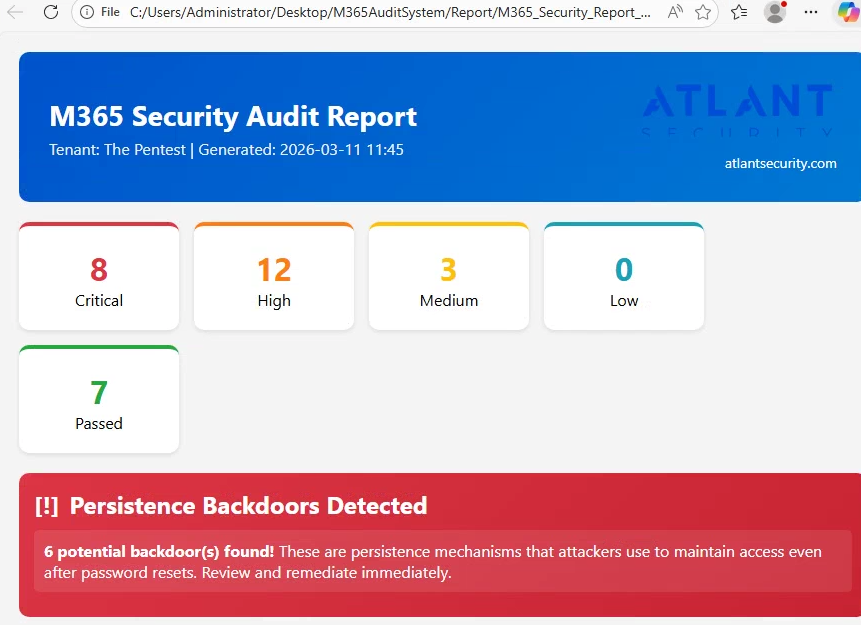
Task: Select the 3 Medium summary card
Action: tap(449, 276)
